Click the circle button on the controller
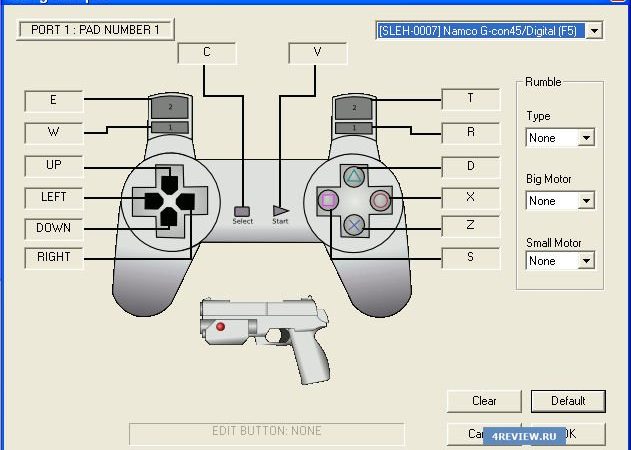631x450 pixels. tap(380, 200)
